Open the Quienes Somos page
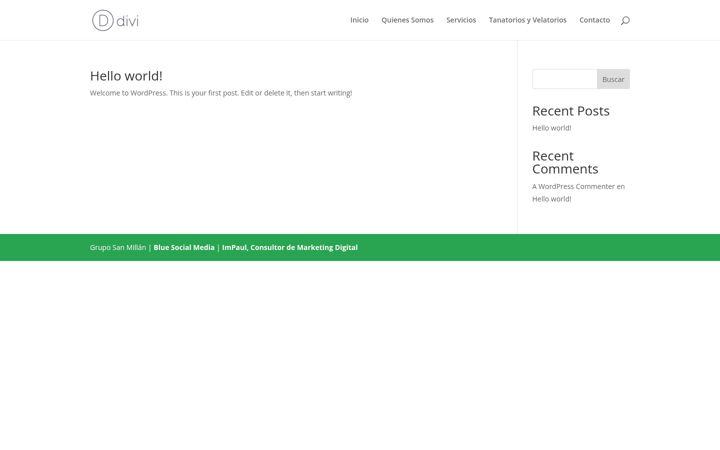 coord(407,20)
